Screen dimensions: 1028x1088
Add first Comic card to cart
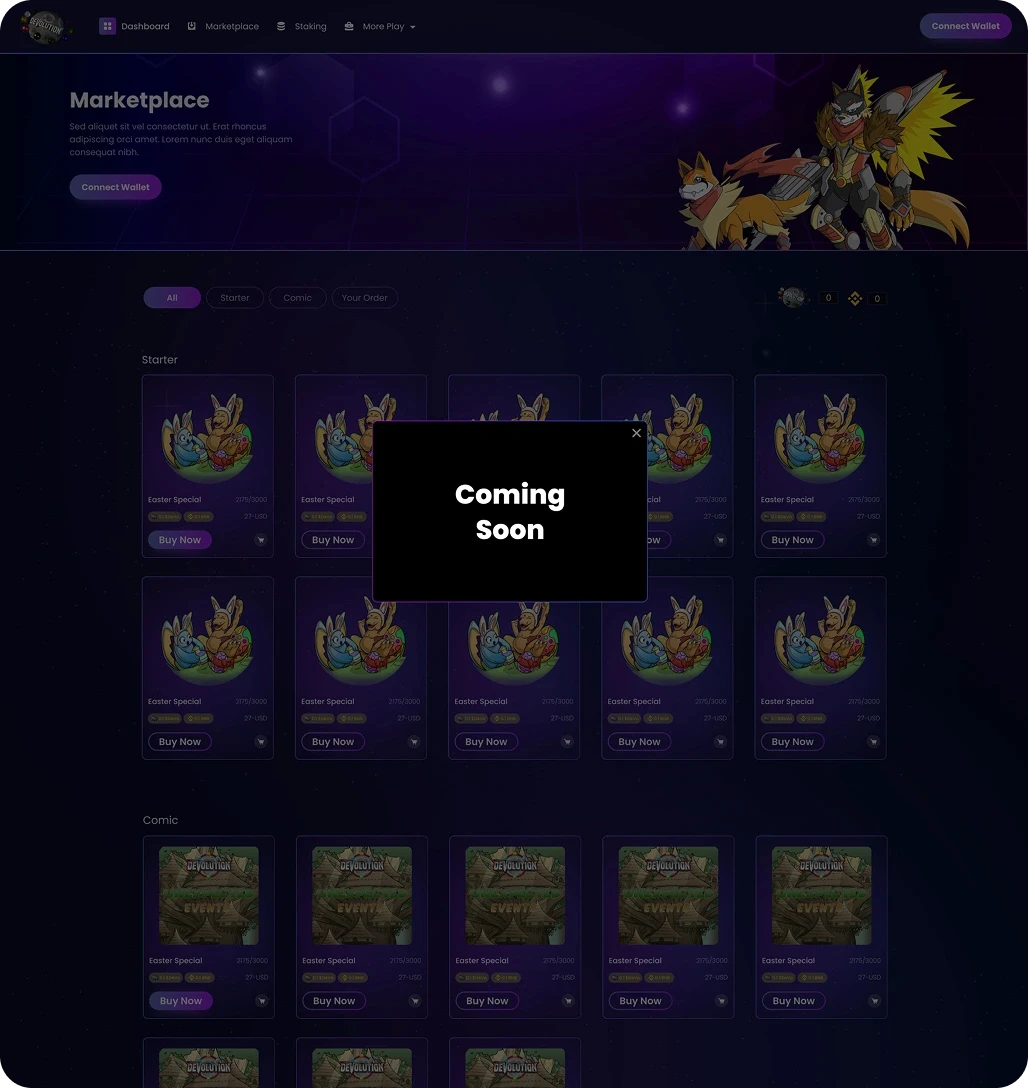click(262, 1001)
